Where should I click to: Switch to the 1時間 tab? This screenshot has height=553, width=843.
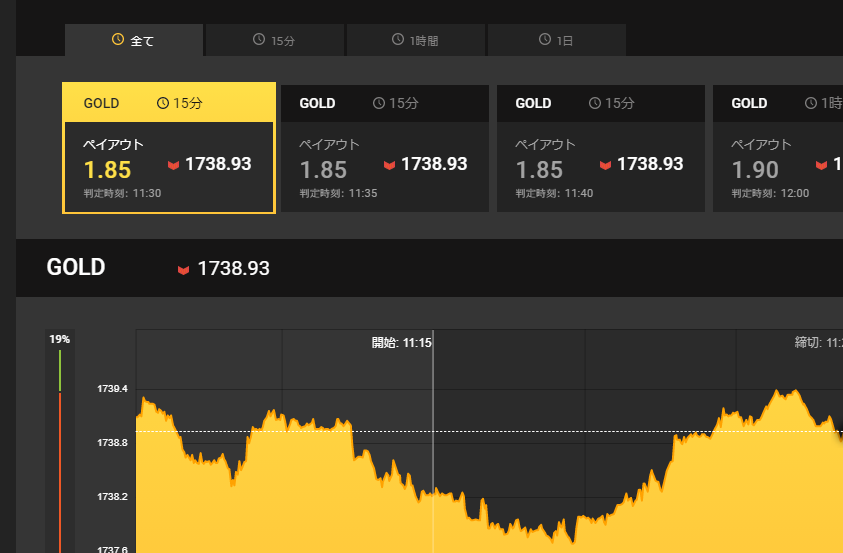click(x=415, y=40)
